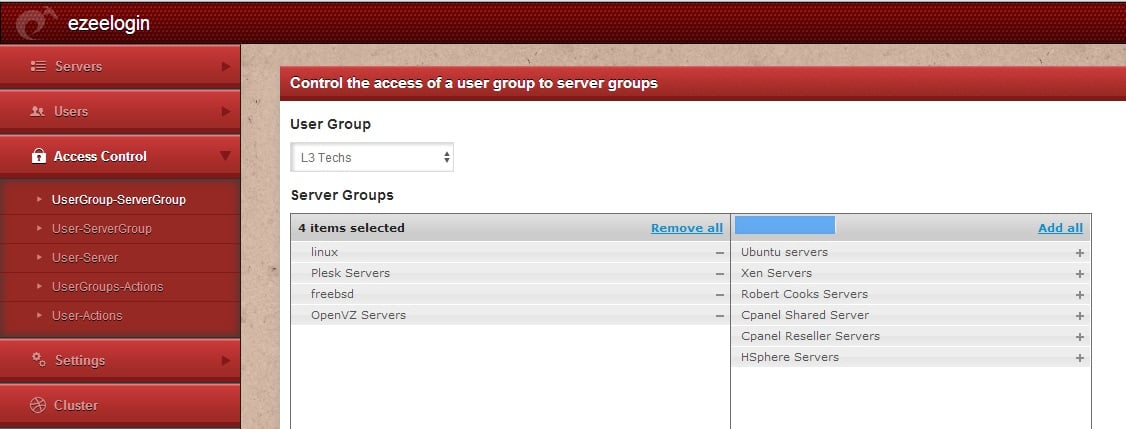Add Robert Cooks Servers with plus icon

(1079, 295)
